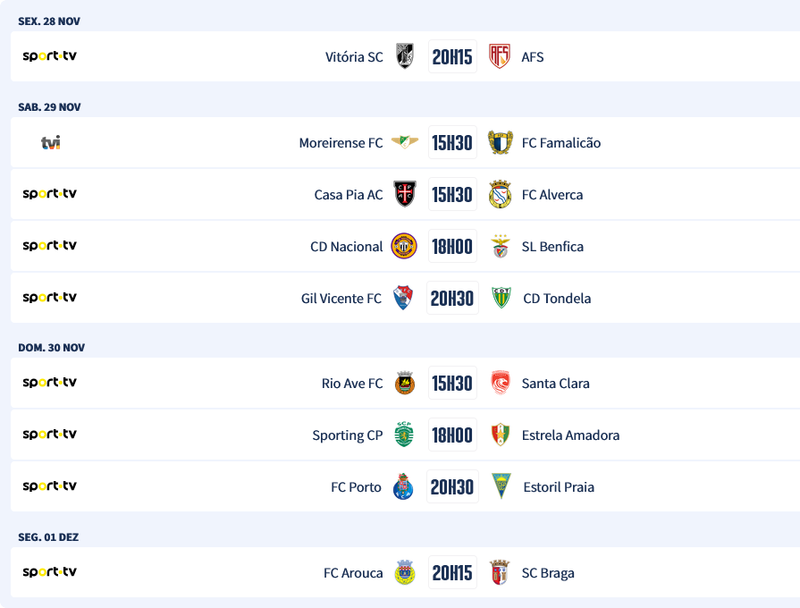The height and width of the screenshot is (608, 800).
Task: Click the TVI broadcaster logo
Action: click(x=50, y=143)
